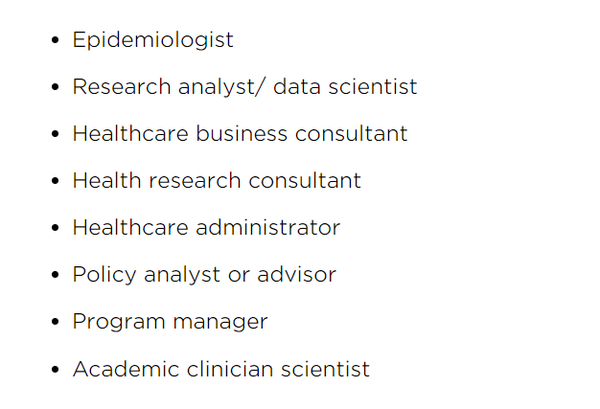Click the bullet beside Health research consultant
Image resolution: width=600 pixels, height=409 pixels.
click(55, 181)
